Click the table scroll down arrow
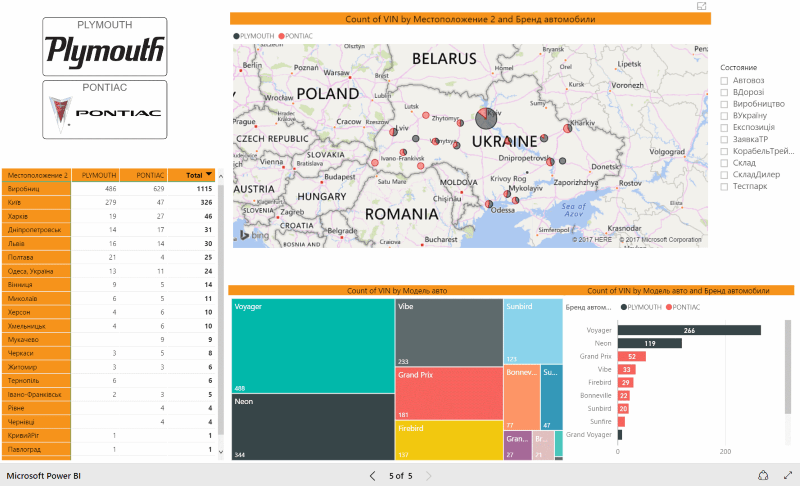 tap(221, 452)
